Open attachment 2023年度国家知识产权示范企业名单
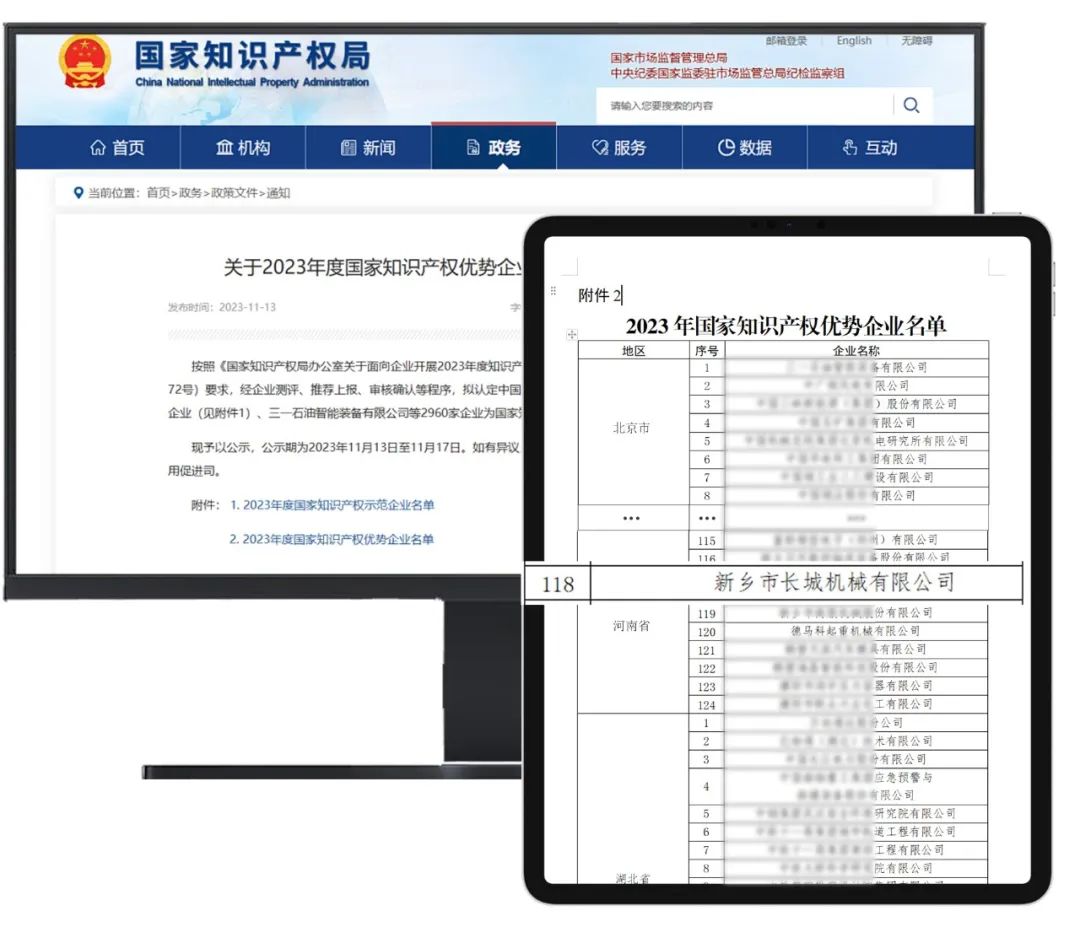 point(338,505)
